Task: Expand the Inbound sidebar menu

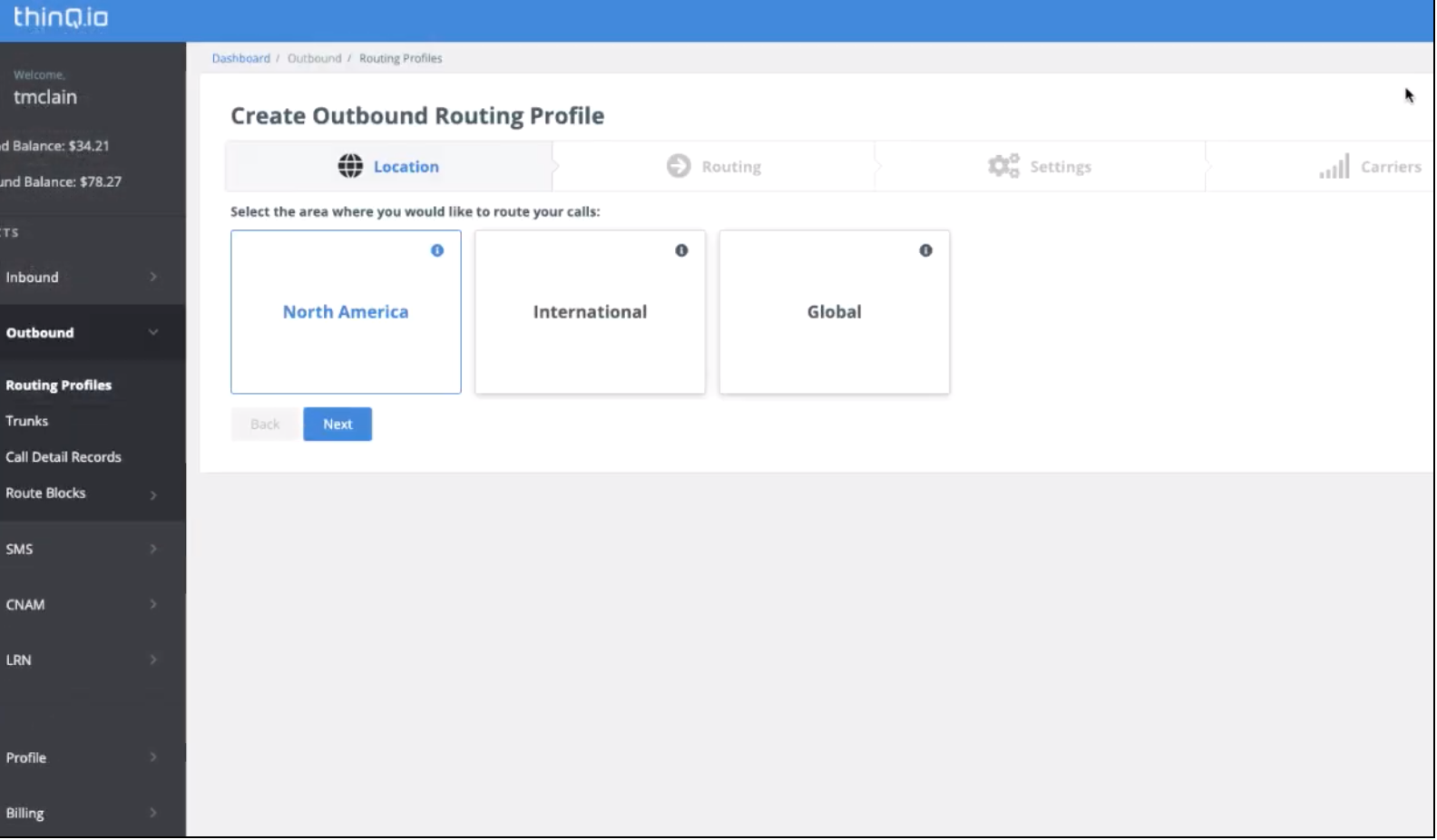Action: (x=82, y=278)
